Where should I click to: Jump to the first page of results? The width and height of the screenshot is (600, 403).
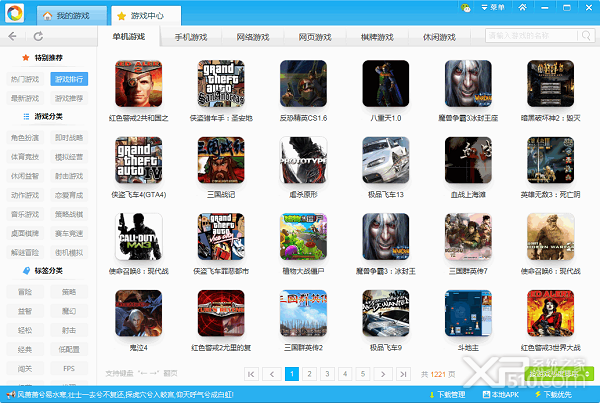(251, 374)
